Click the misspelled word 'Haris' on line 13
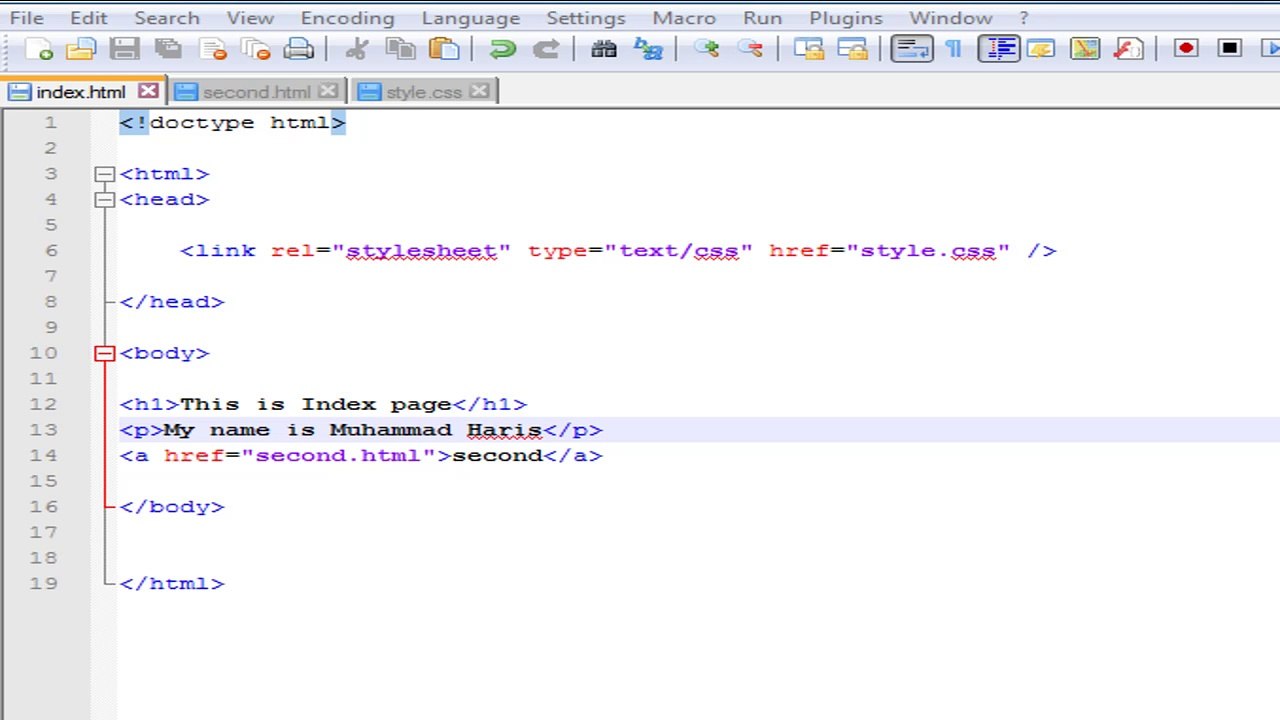The height and width of the screenshot is (720, 1280). point(504,430)
